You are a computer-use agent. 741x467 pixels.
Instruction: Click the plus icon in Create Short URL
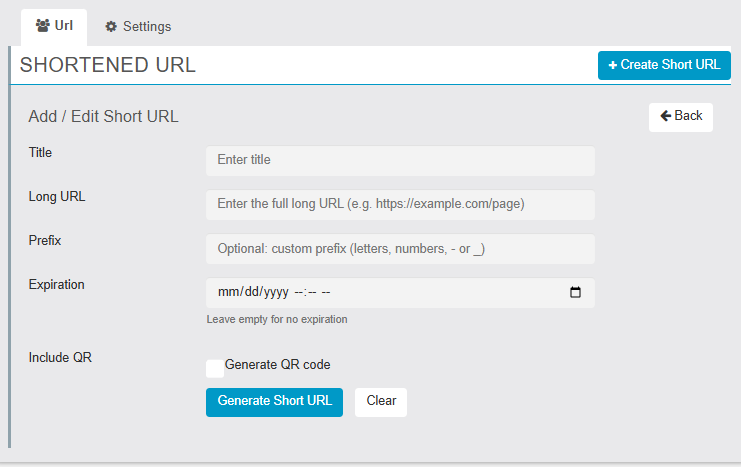613,65
